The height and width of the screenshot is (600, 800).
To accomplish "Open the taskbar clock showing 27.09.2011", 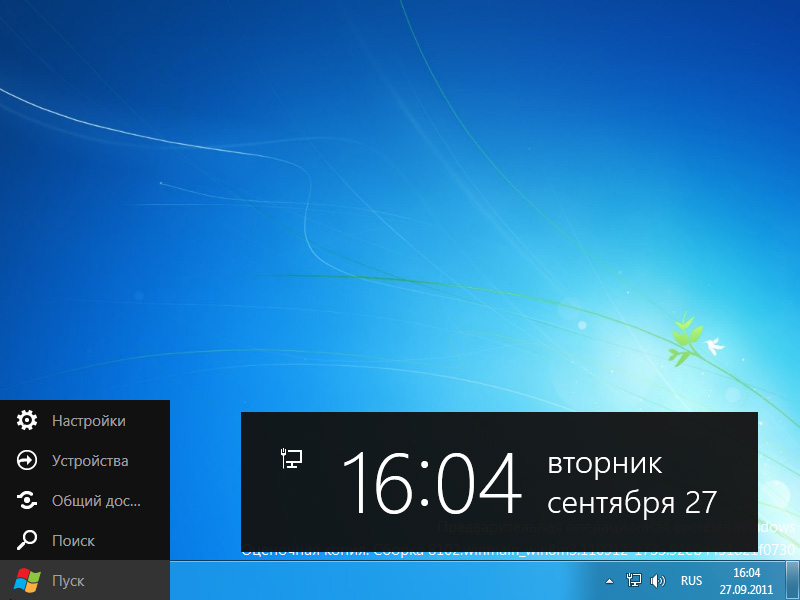I will pos(746,581).
